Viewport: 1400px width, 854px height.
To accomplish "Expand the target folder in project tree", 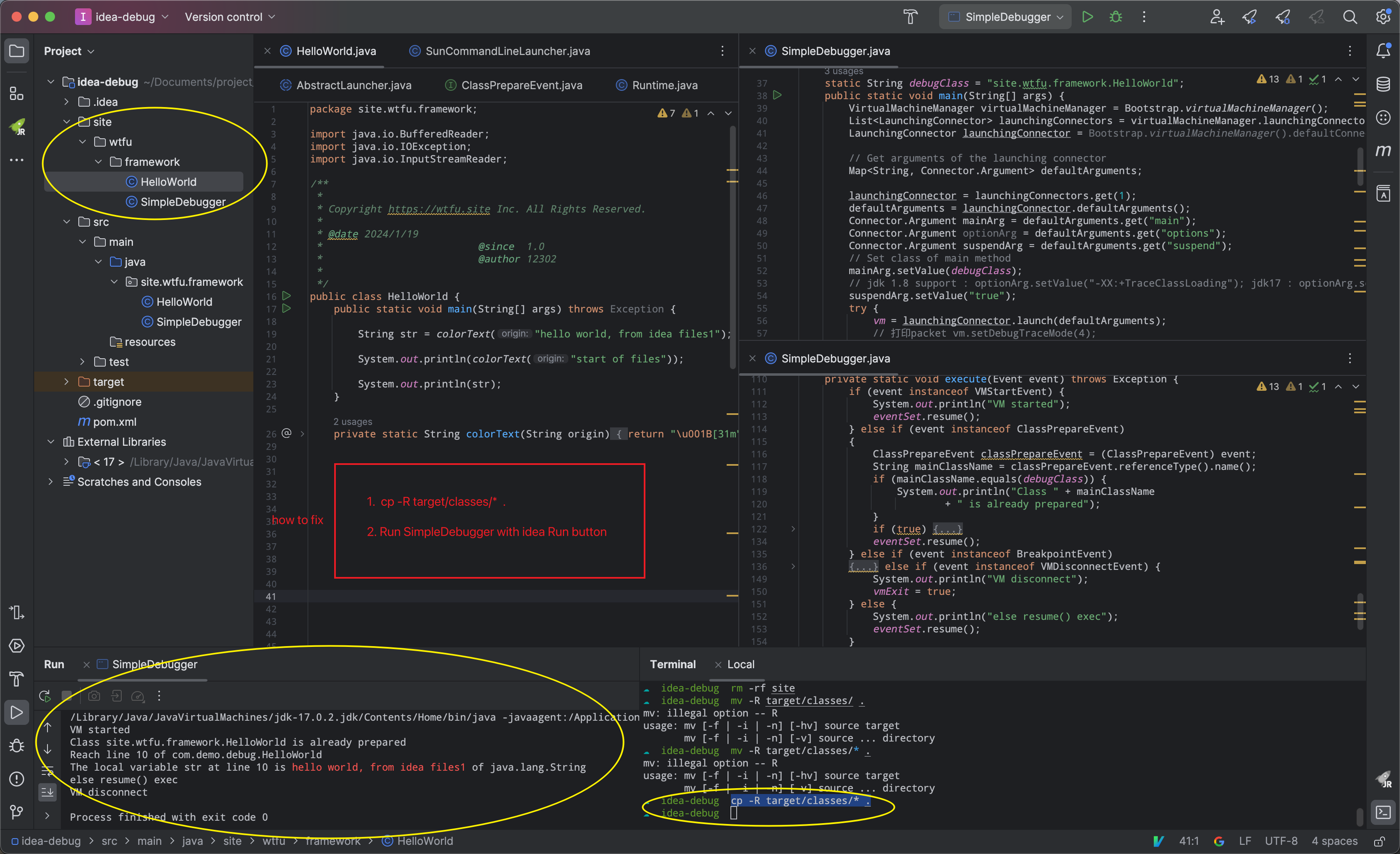I will pos(67,382).
